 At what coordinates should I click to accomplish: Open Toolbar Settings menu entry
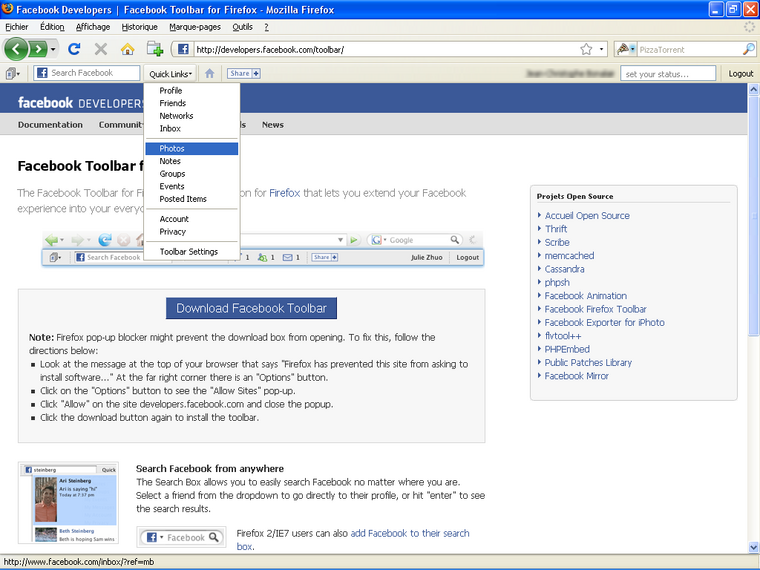click(x=191, y=252)
